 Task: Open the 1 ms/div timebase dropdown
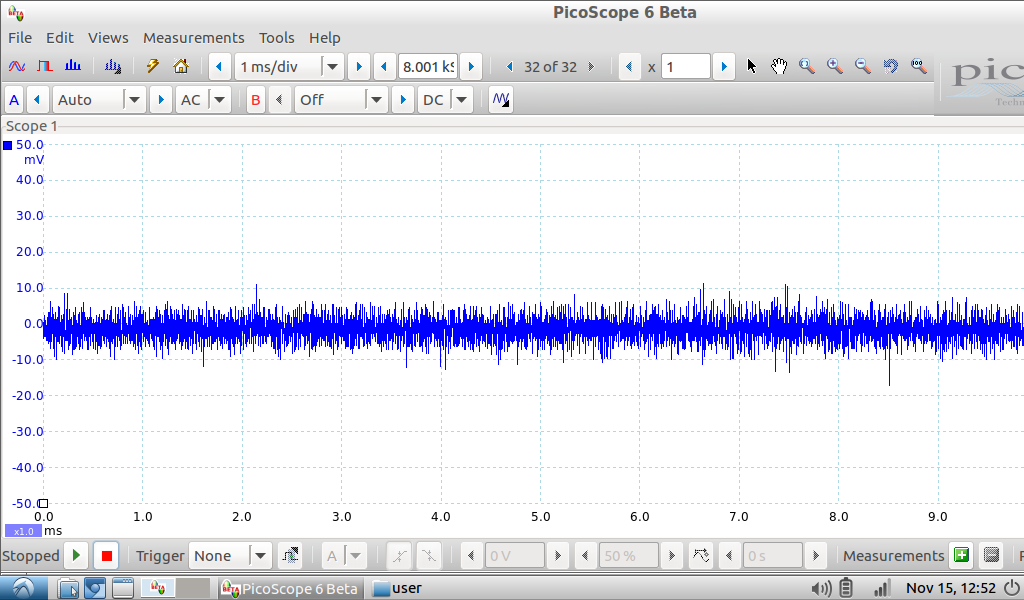click(x=332, y=67)
